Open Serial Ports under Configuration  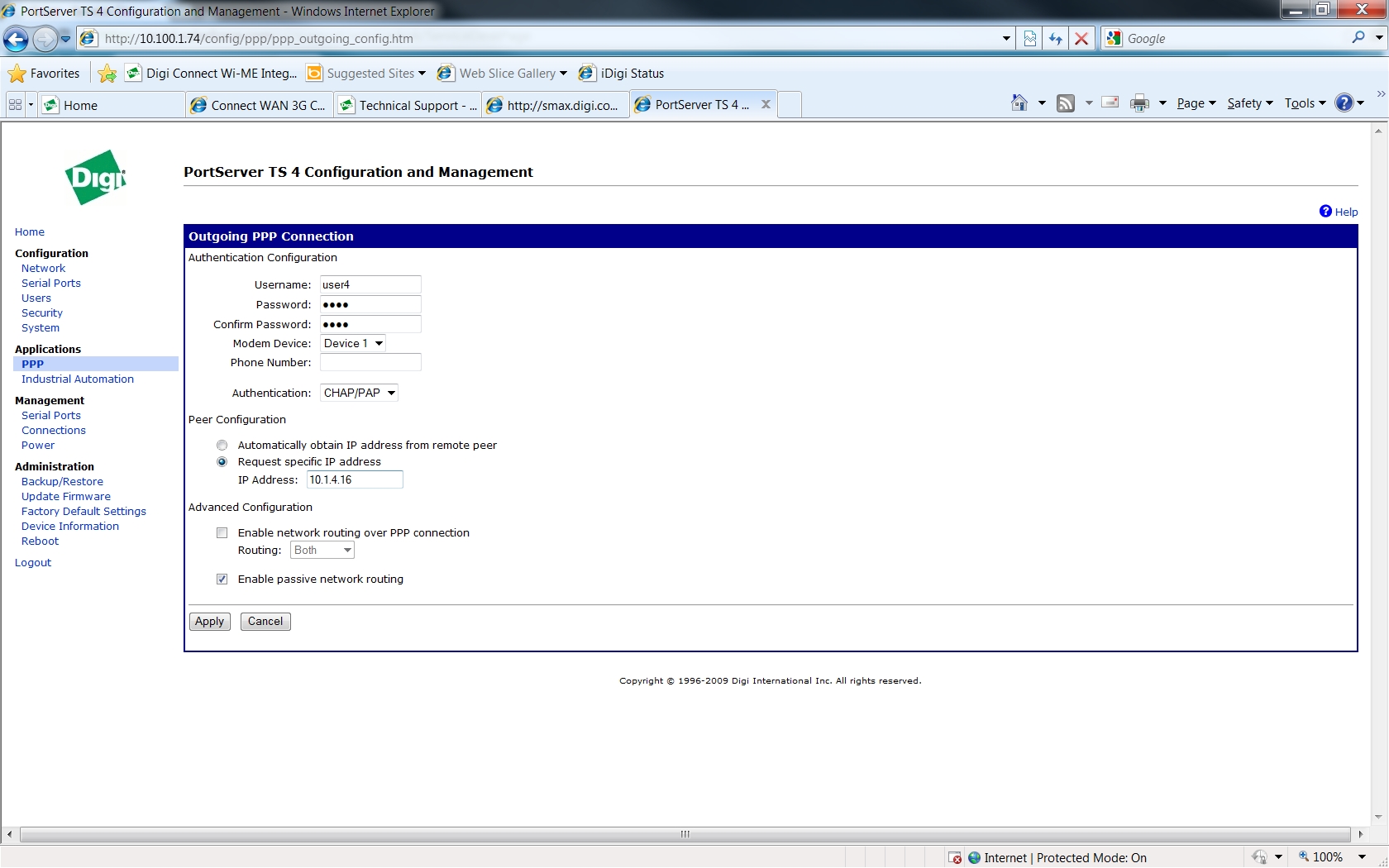click(51, 284)
